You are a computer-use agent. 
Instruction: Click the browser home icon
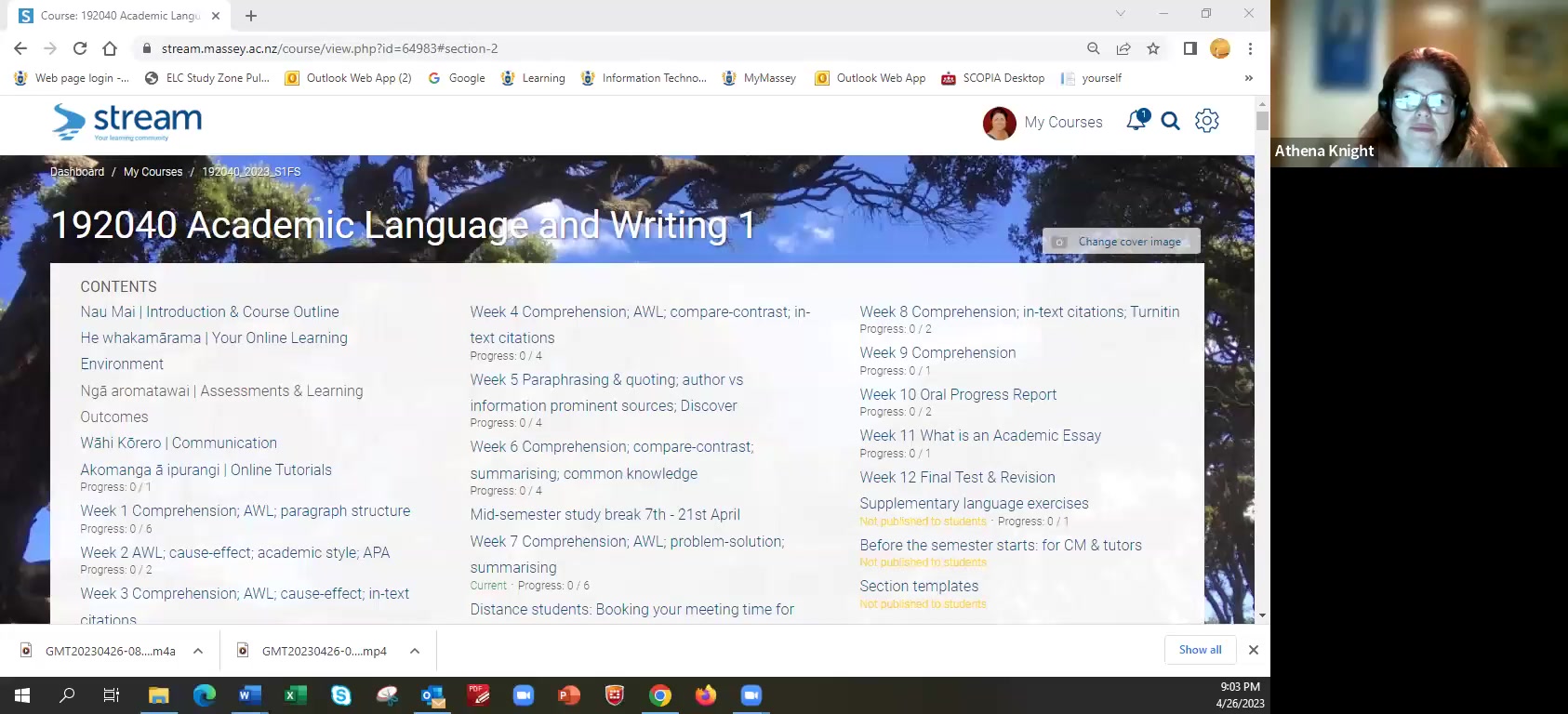pos(110,48)
